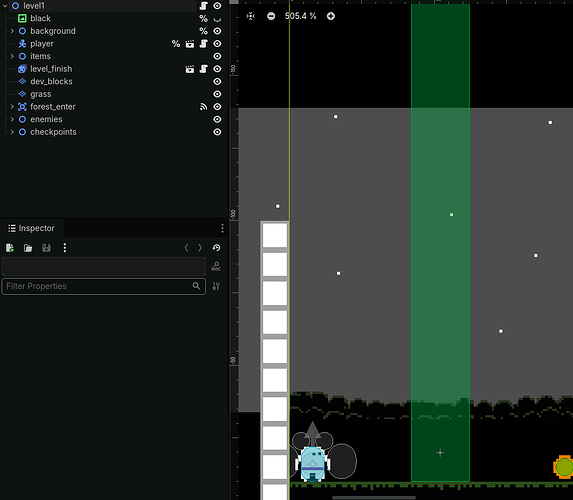Select the player node
This screenshot has height=500, width=573.
(x=42, y=44)
